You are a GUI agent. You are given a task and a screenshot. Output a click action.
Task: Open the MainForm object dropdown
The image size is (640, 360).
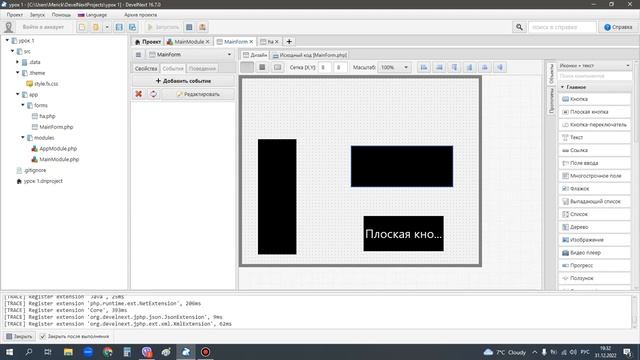(x=190, y=55)
